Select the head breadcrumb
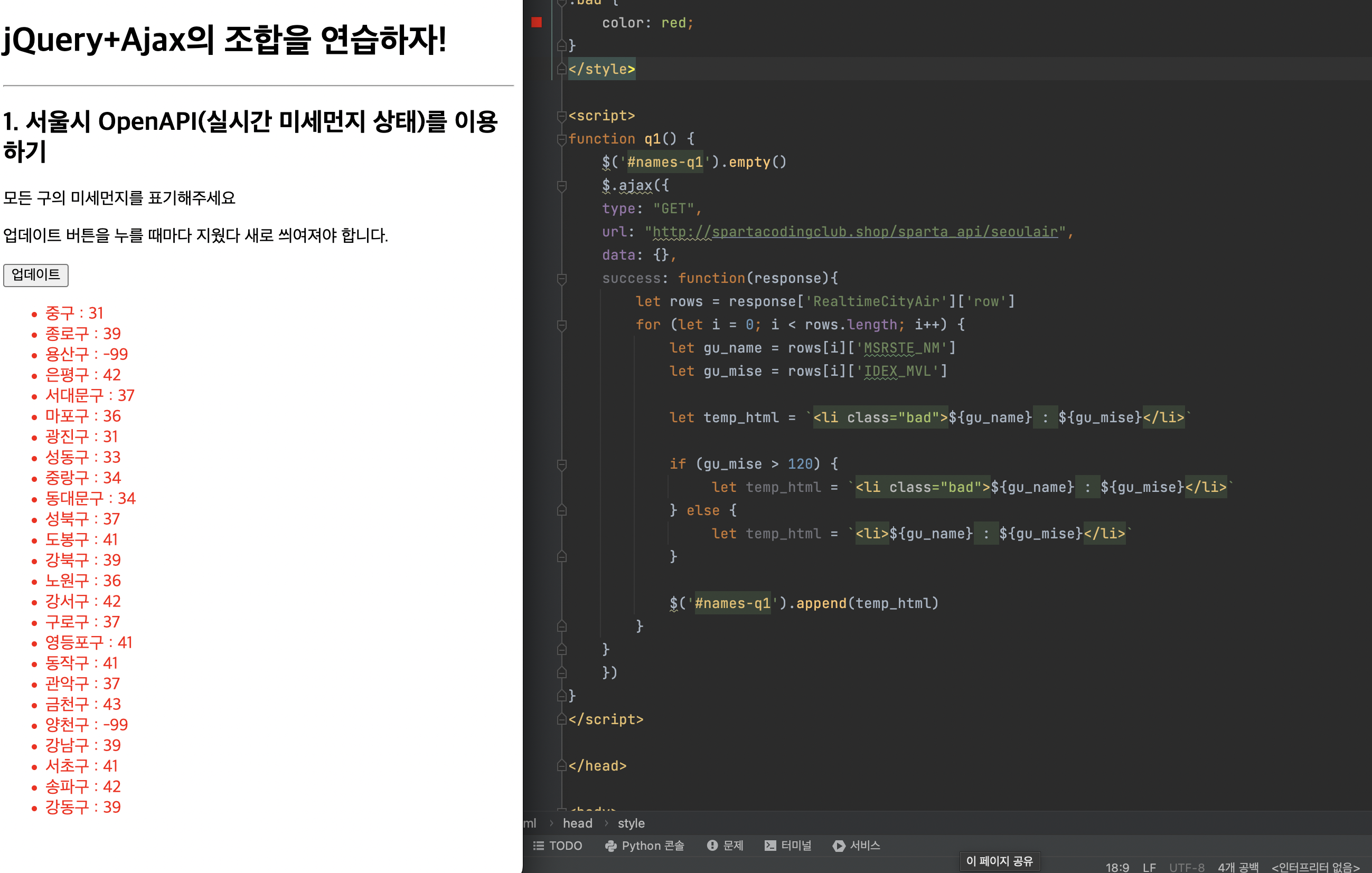Screen dimensions: 1372x873 point(578,823)
